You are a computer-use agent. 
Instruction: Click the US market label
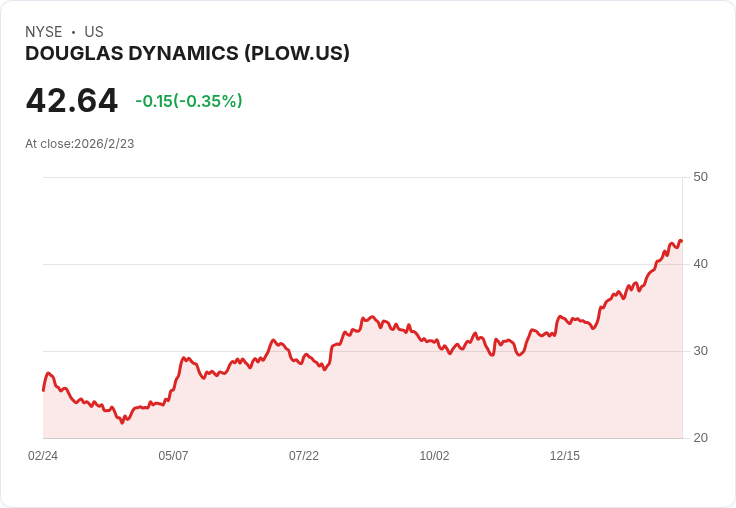[94, 32]
